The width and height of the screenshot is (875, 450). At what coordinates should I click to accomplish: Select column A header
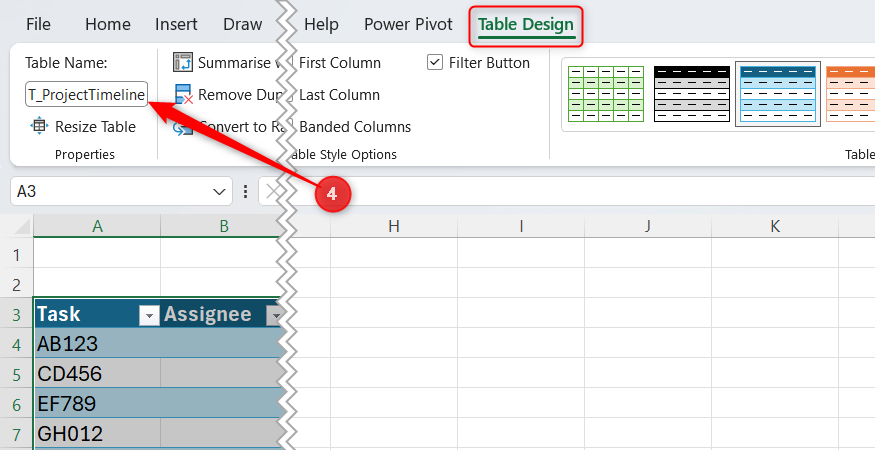[97, 226]
